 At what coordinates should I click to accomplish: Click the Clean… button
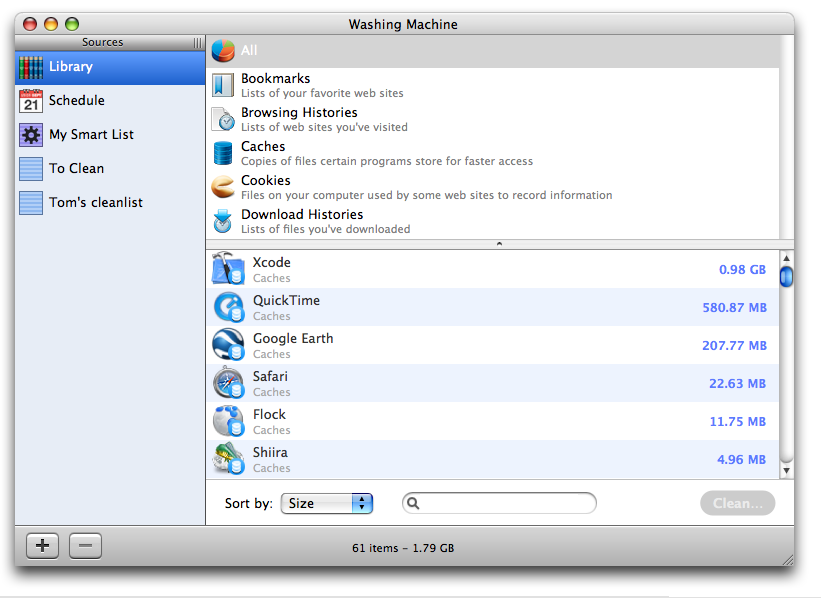(738, 503)
